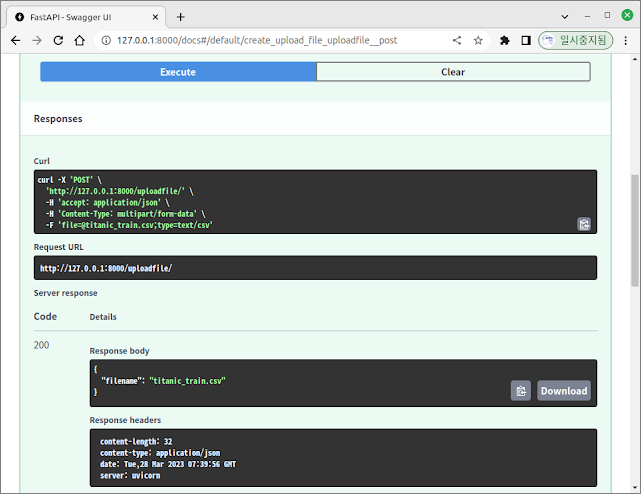The height and width of the screenshot is (494, 641).
Task: Click the scrollbar down arrow
Action: tap(635, 487)
